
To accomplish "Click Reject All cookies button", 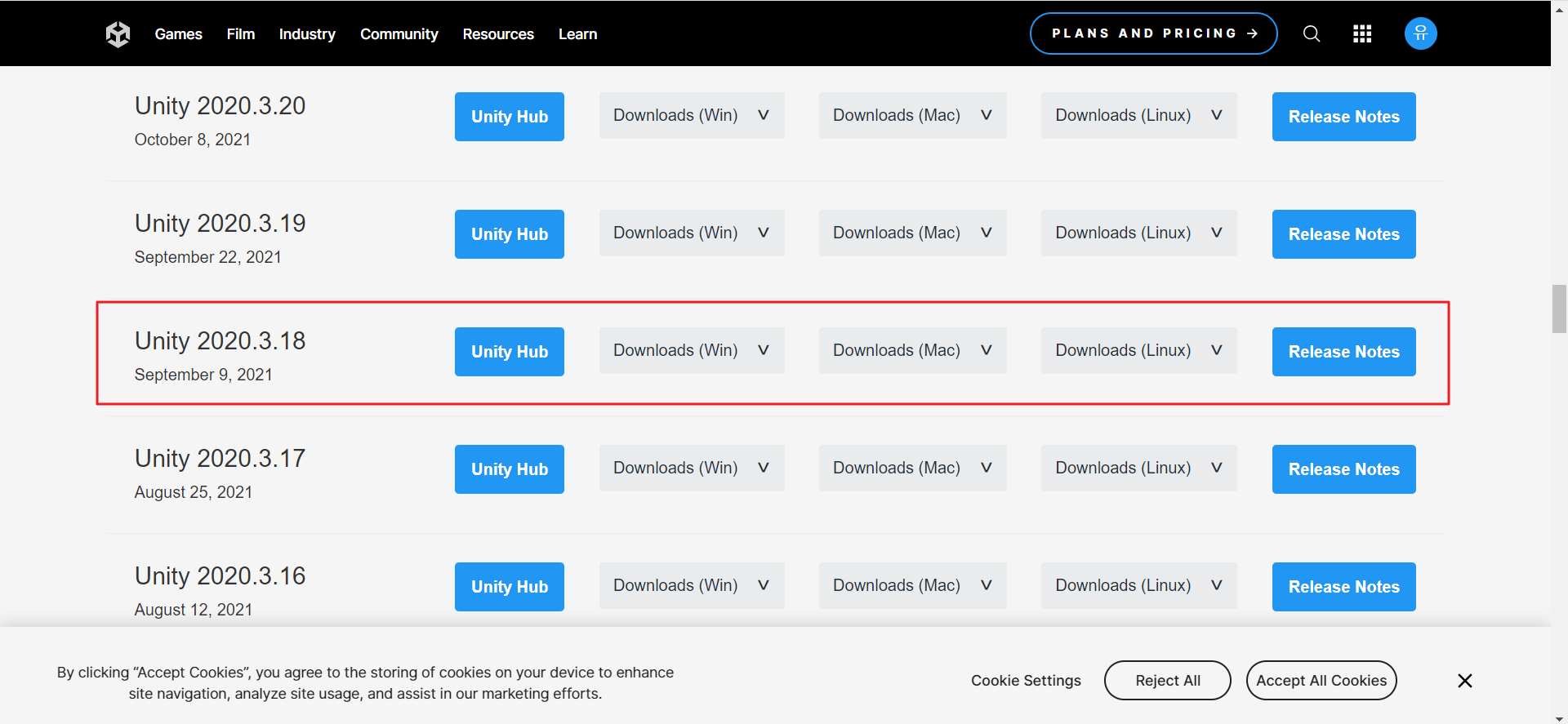I will click(x=1168, y=681).
